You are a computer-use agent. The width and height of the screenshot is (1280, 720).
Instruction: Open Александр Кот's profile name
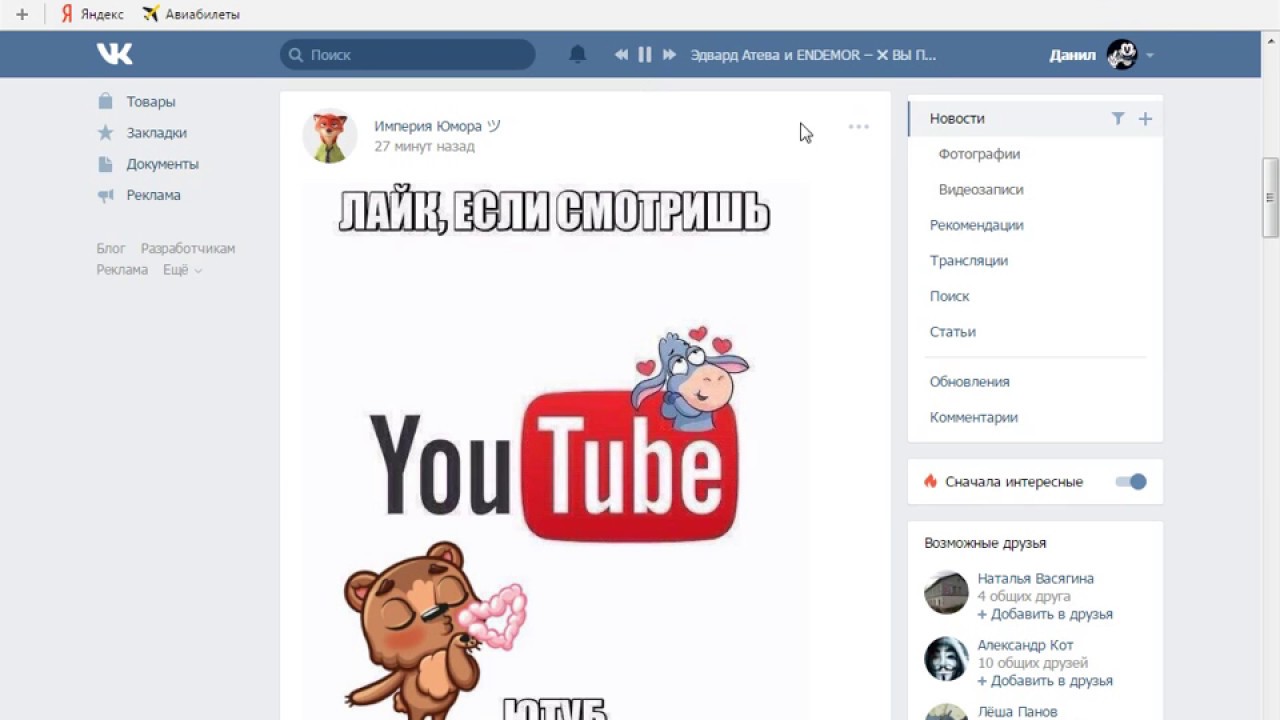(x=1025, y=645)
